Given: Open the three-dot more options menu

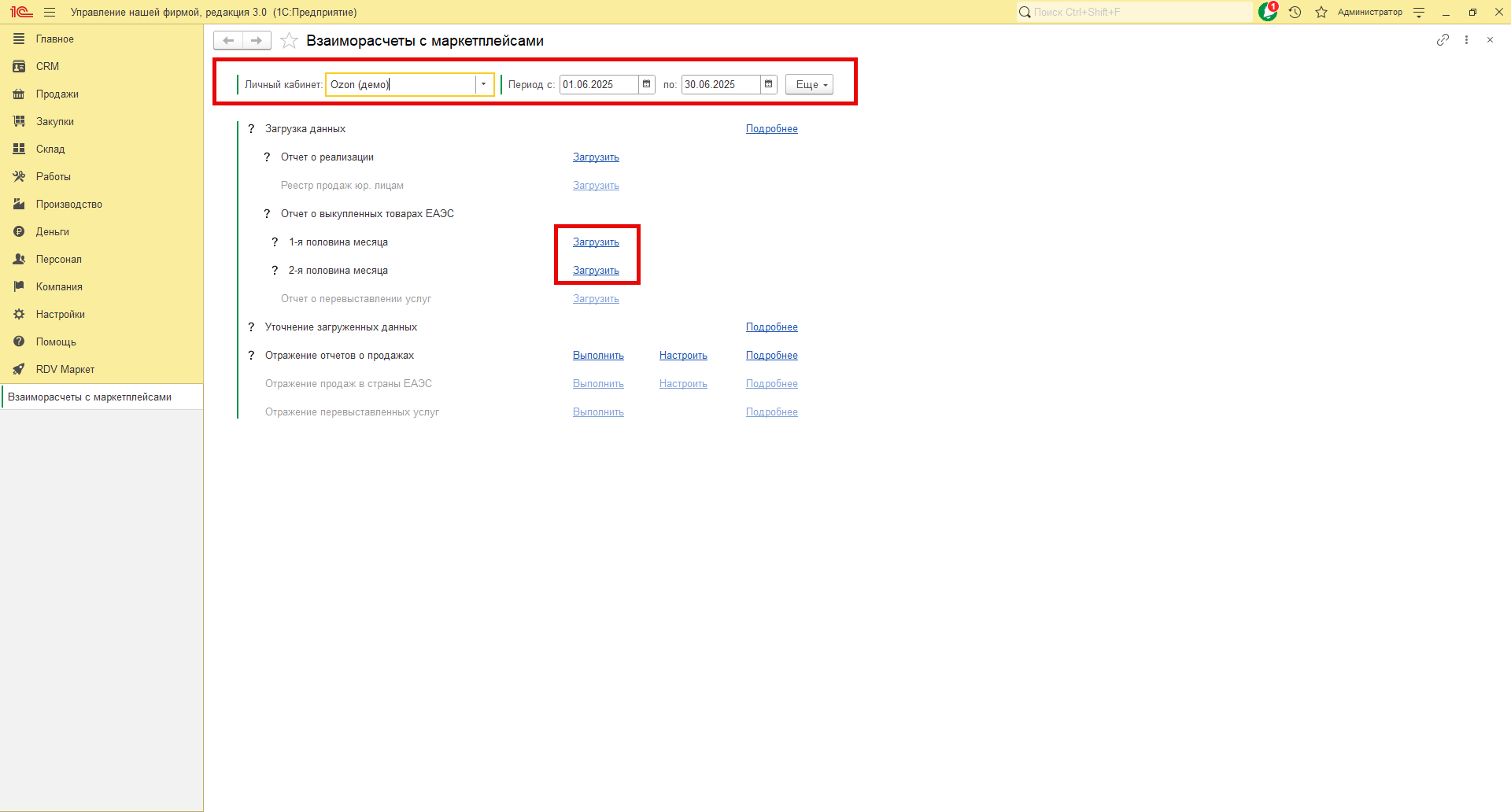Looking at the screenshot, I should pyautogui.click(x=1466, y=39).
